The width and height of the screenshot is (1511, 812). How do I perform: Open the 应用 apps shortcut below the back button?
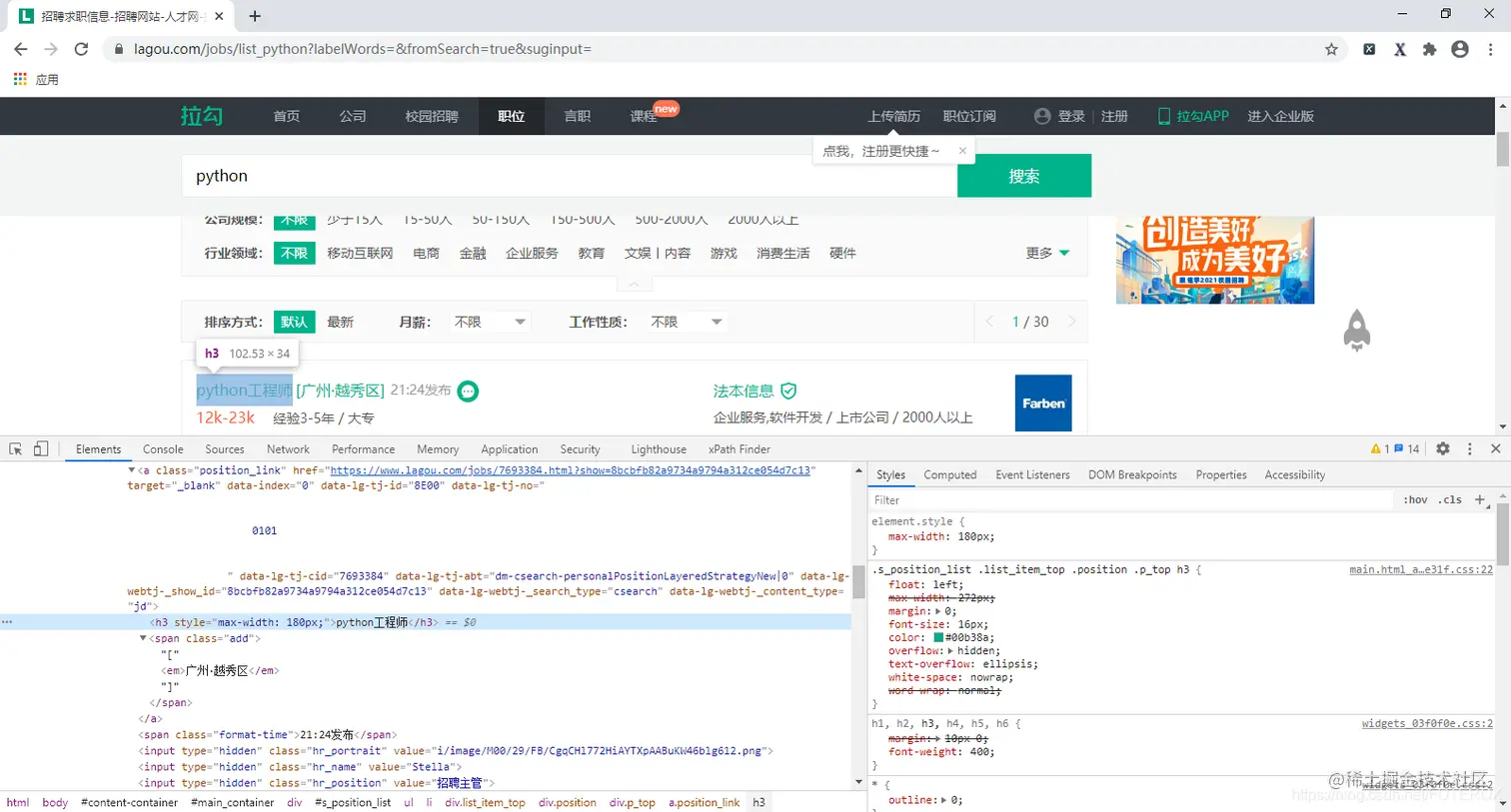pyautogui.click(x=41, y=79)
